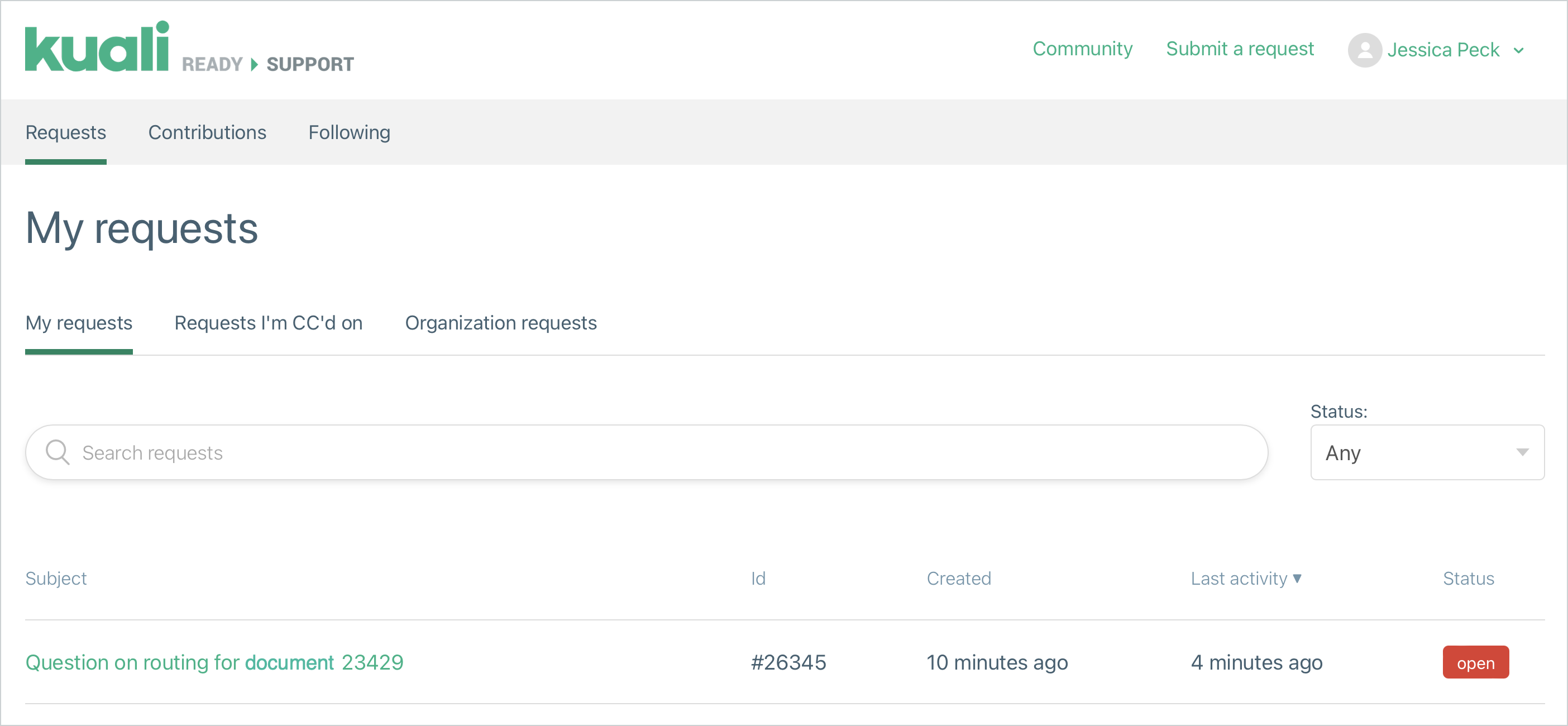Click the arrow between READY and SUPPORT
The height and width of the screenshot is (726, 1568).
(253, 63)
